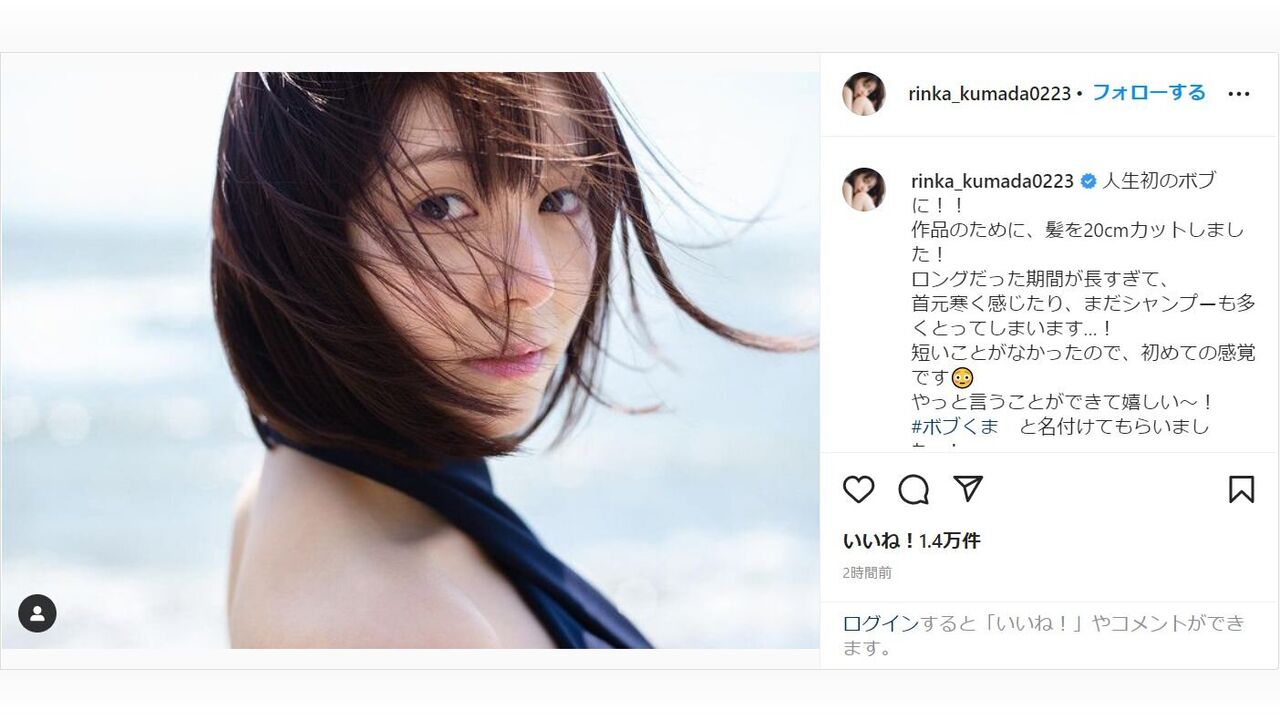Like the post with the heart icon
This screenshot has width=1280, height=720.
(x=858, y=489)
